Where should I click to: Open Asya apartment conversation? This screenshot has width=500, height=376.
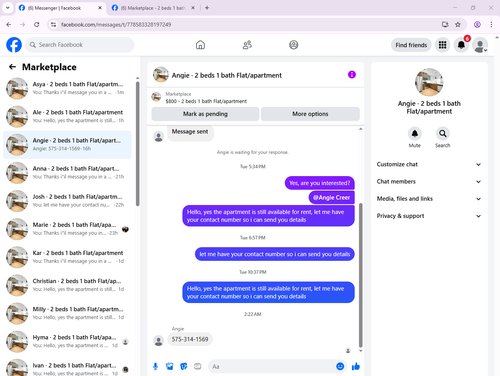coord(67,88)
